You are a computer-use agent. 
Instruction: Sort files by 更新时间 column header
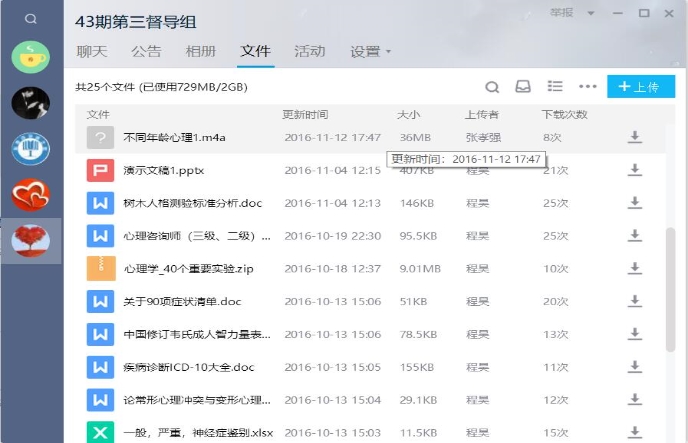[304, 114]
